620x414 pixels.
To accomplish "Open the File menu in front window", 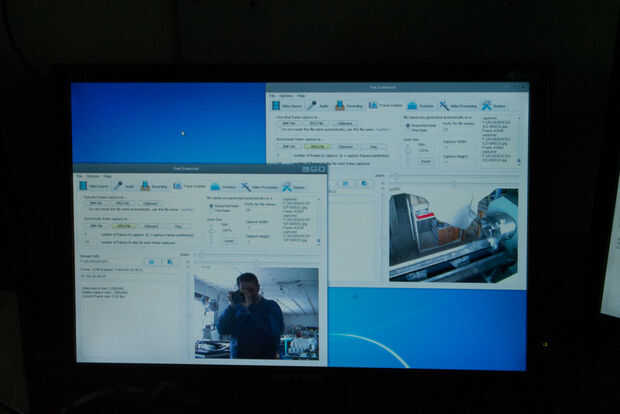I will [79, 176].
